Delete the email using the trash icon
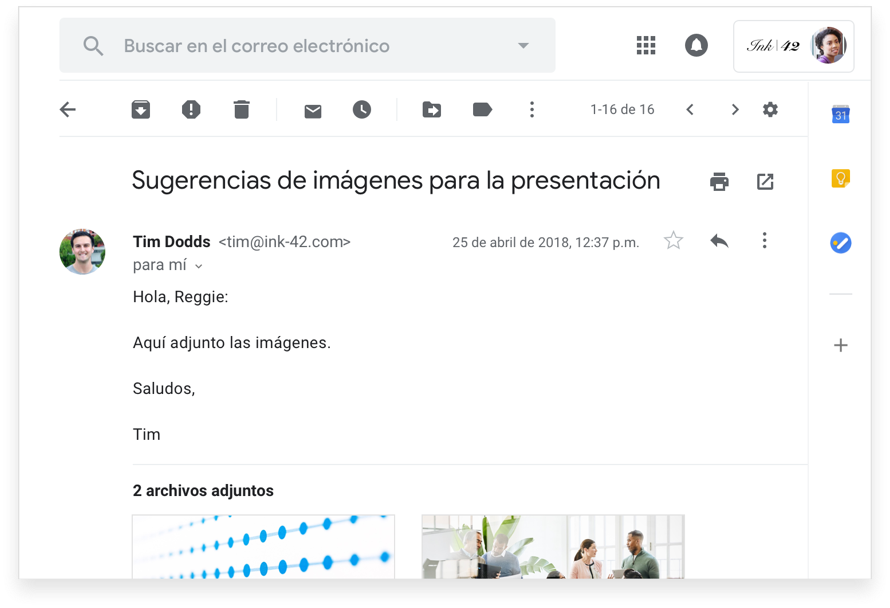Image resolution: width=890 pixels, height=608 pixels. [241, 110]
